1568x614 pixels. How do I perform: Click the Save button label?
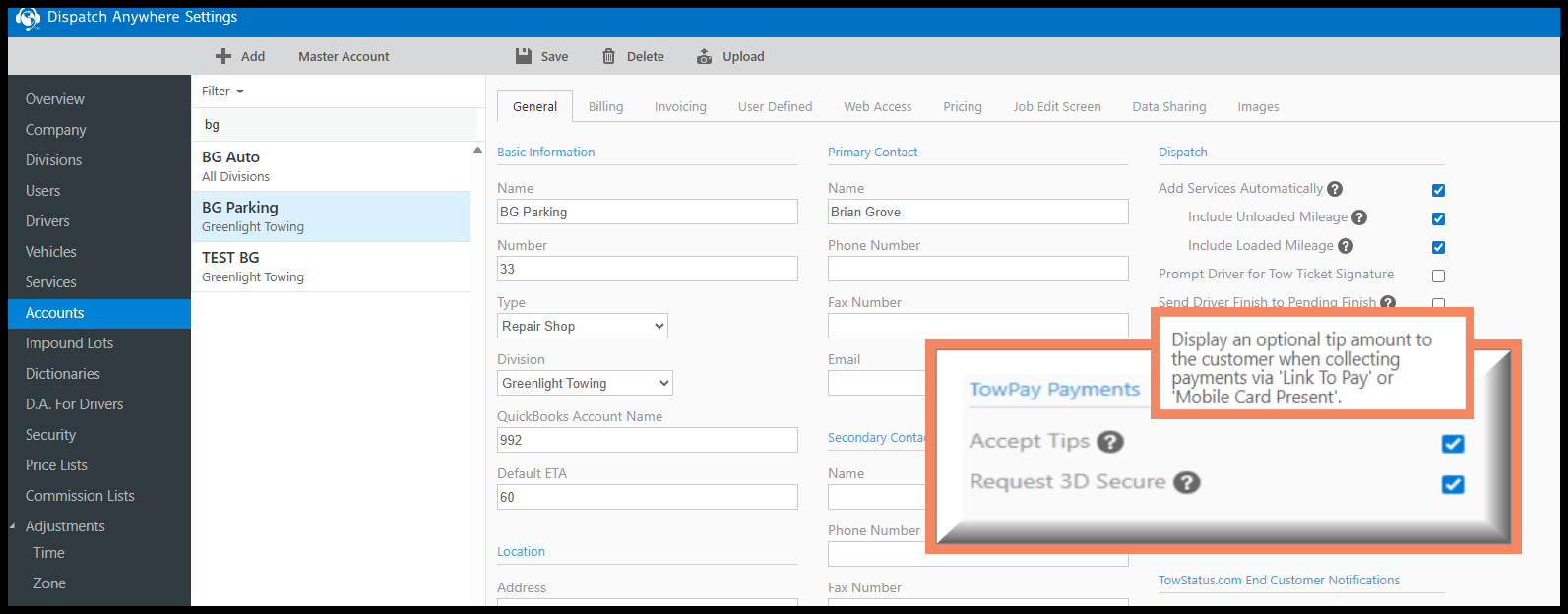tap(554, 56)
